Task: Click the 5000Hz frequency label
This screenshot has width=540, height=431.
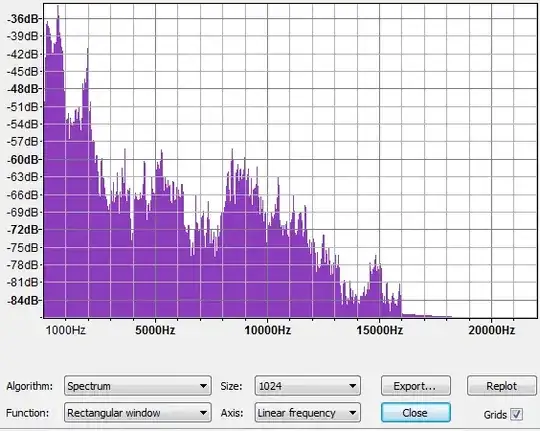Action: tap(155, 330)
